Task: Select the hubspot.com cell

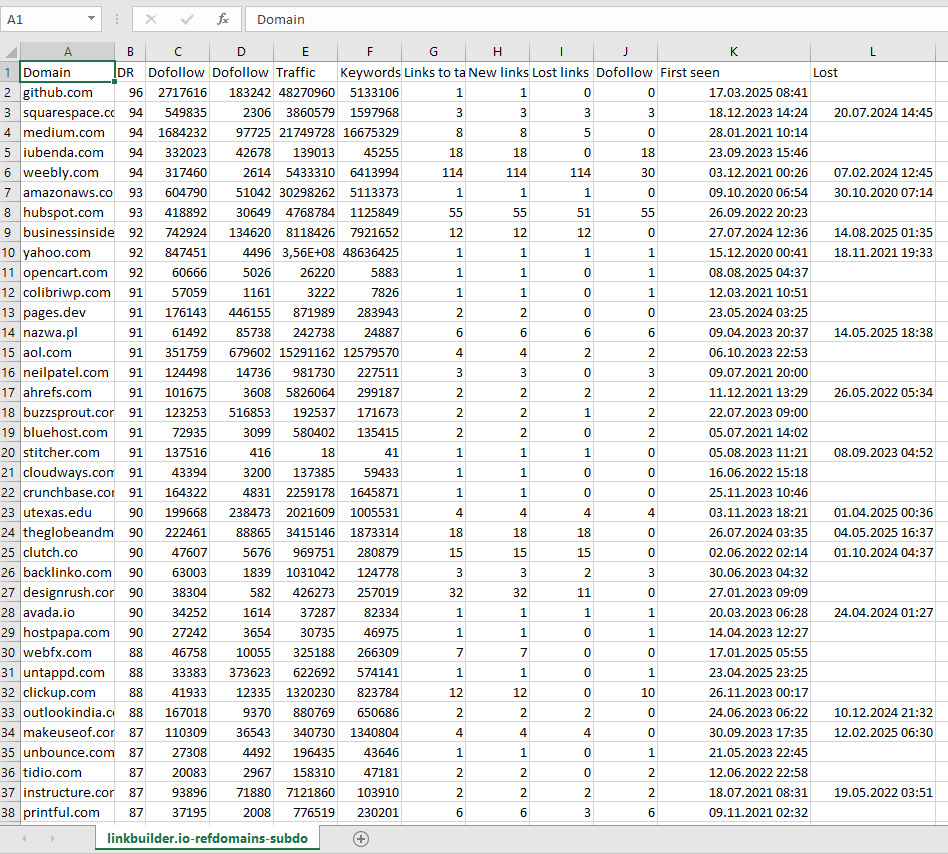Action: (68, 212)
